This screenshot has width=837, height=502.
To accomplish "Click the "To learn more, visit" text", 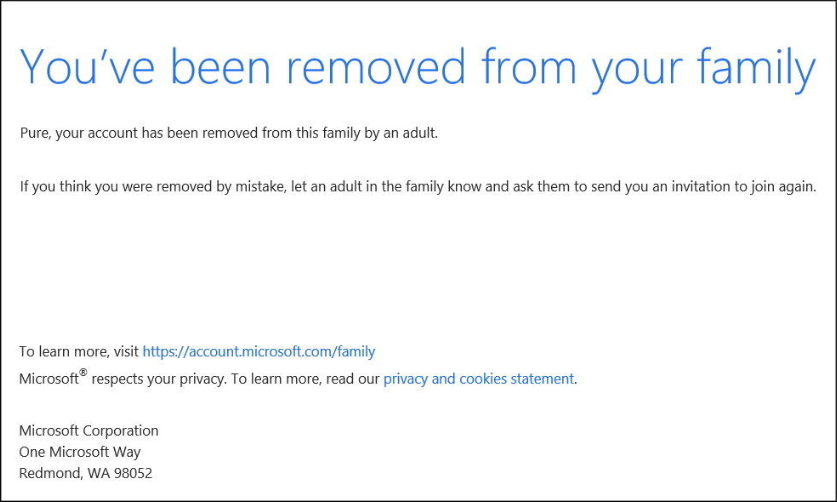I will 78,351.
